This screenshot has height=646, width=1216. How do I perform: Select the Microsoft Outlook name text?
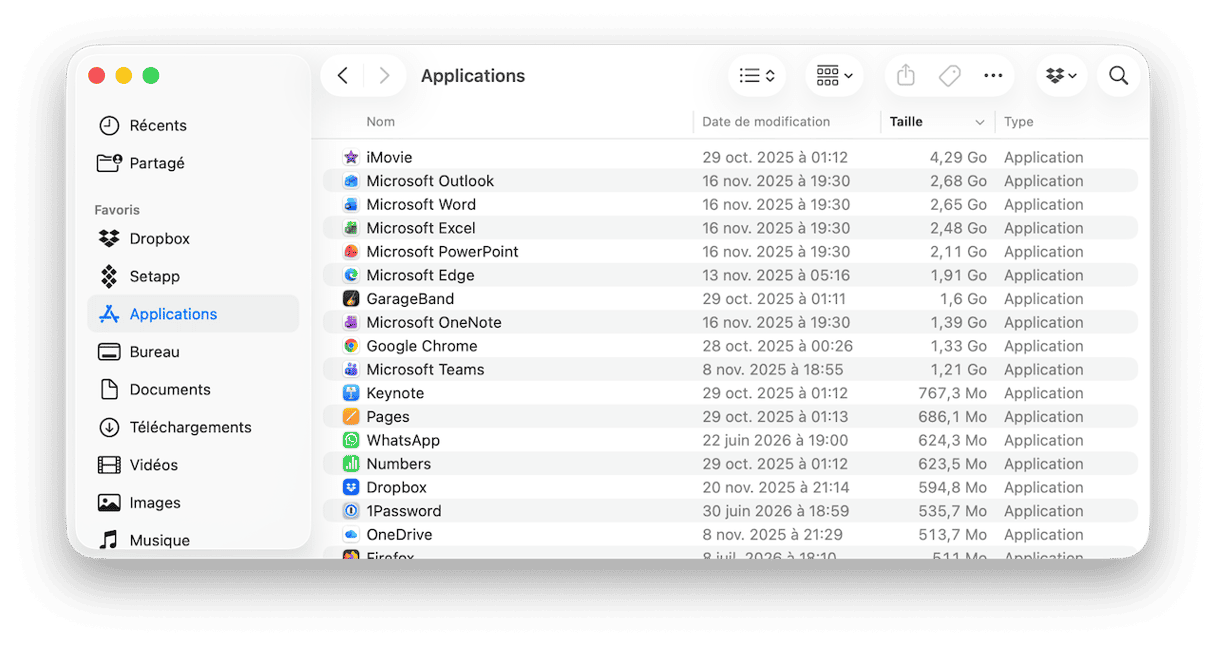tap(430, 181)
